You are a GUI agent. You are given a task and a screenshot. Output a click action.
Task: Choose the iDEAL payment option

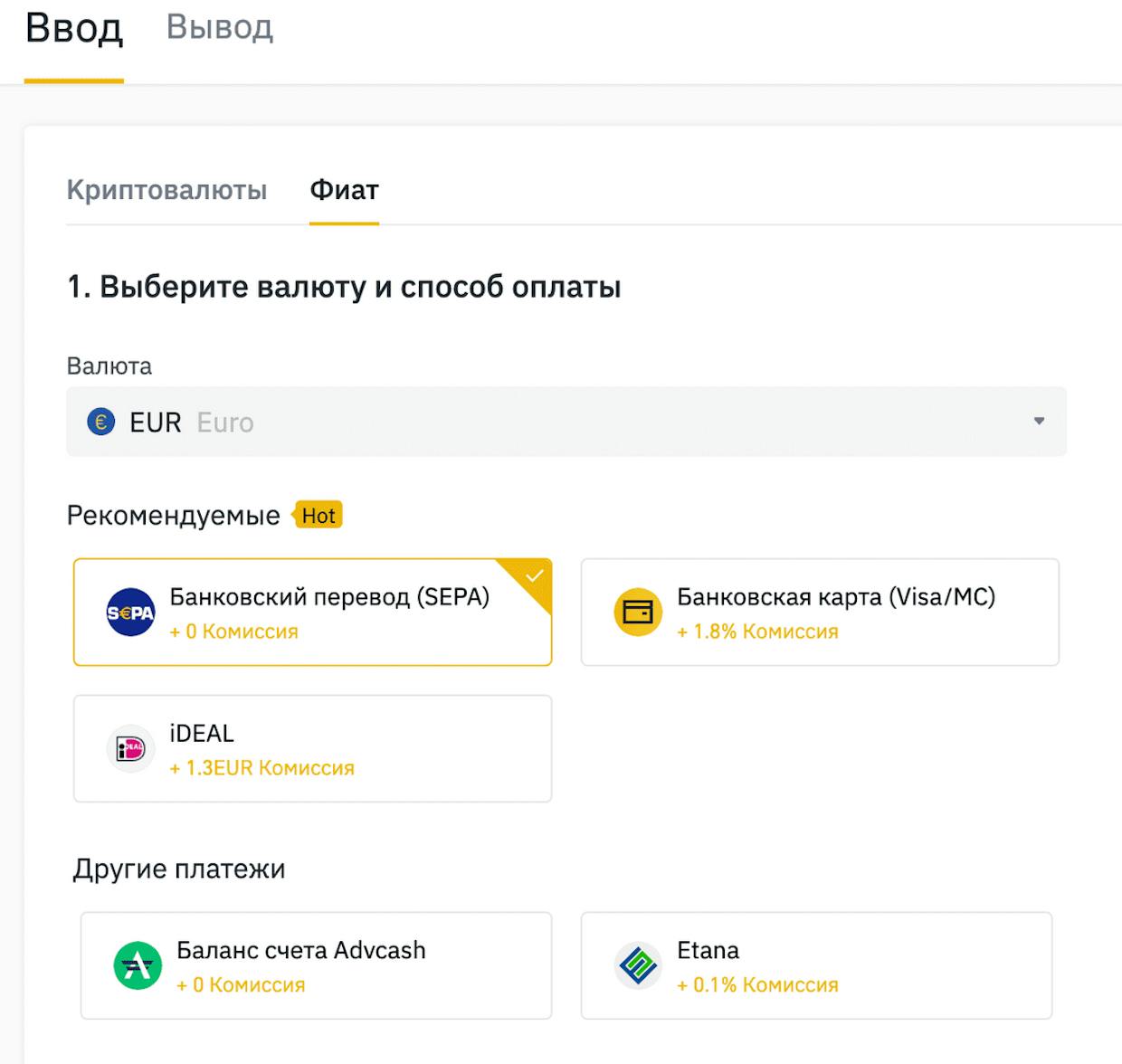click(x=312, y=748)
